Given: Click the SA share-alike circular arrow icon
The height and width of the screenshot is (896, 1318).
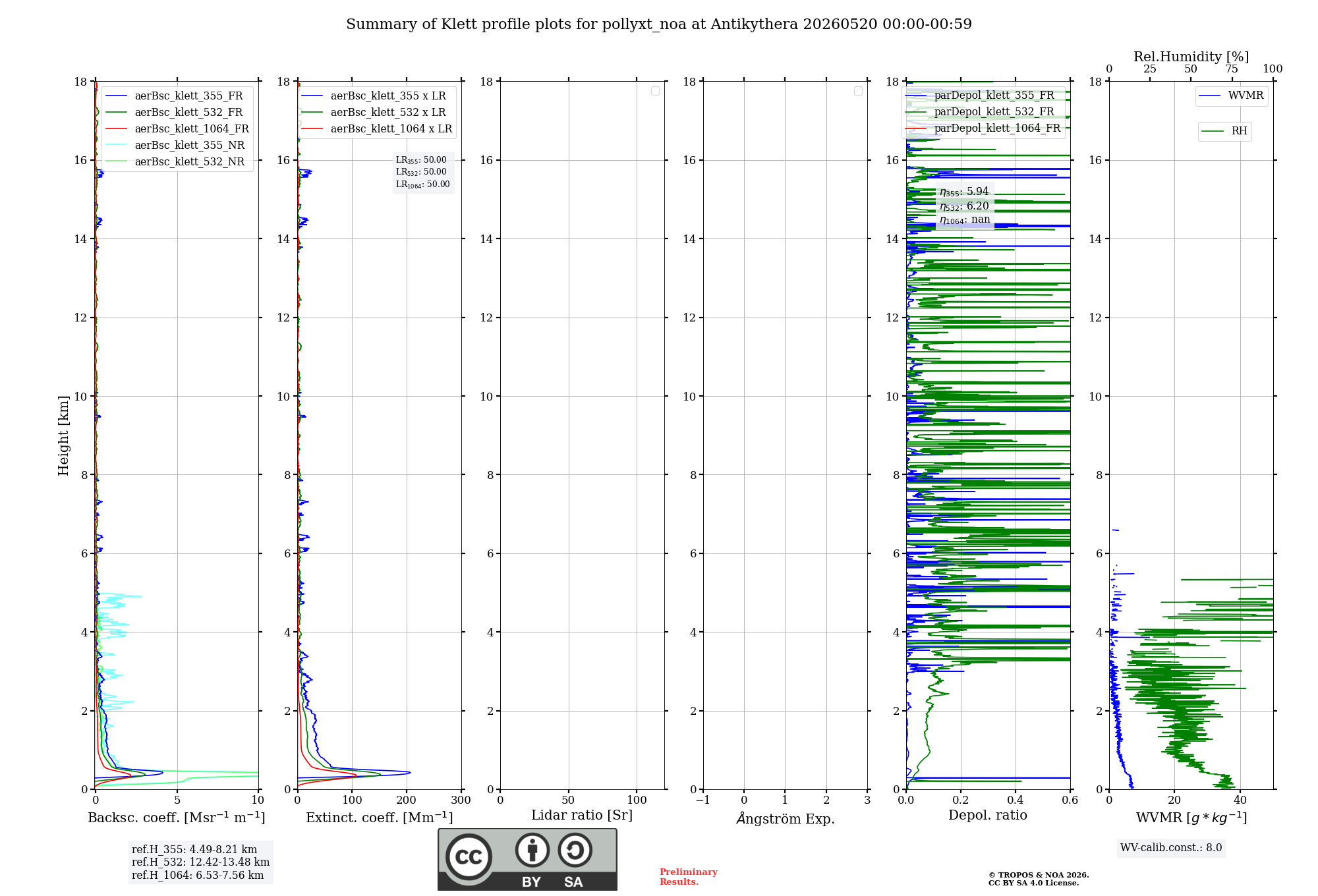Looking at the screenshot, I should point(575,850).
